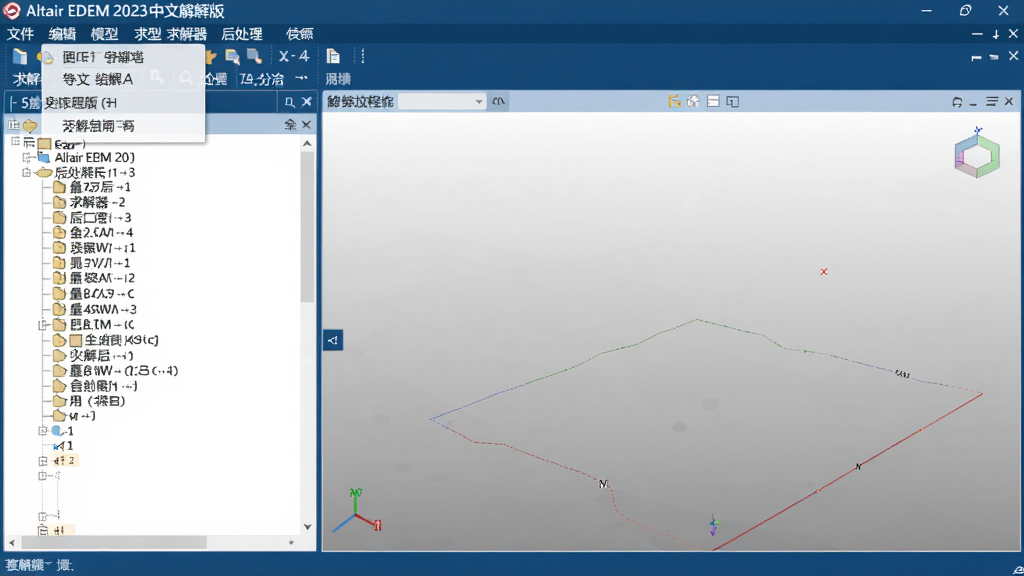This screenshot has width=1024, height=576.
Task: Click the new document icon in toolbar
Action: (20, 57)
